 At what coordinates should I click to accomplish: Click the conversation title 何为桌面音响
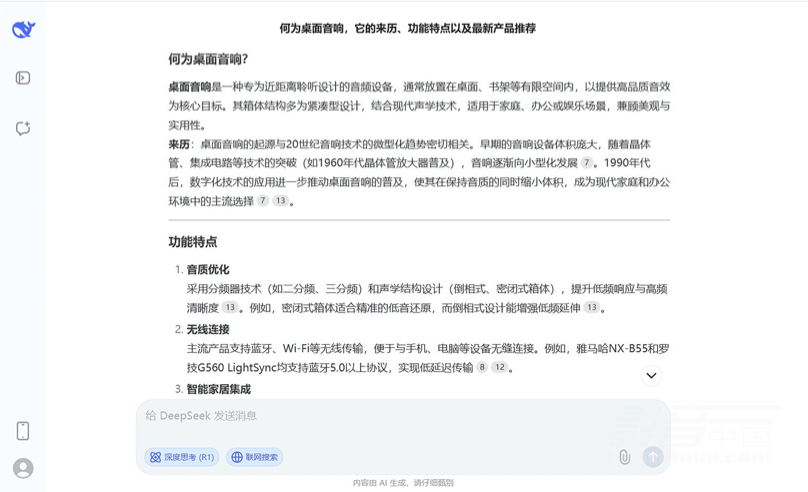(408, 28)
